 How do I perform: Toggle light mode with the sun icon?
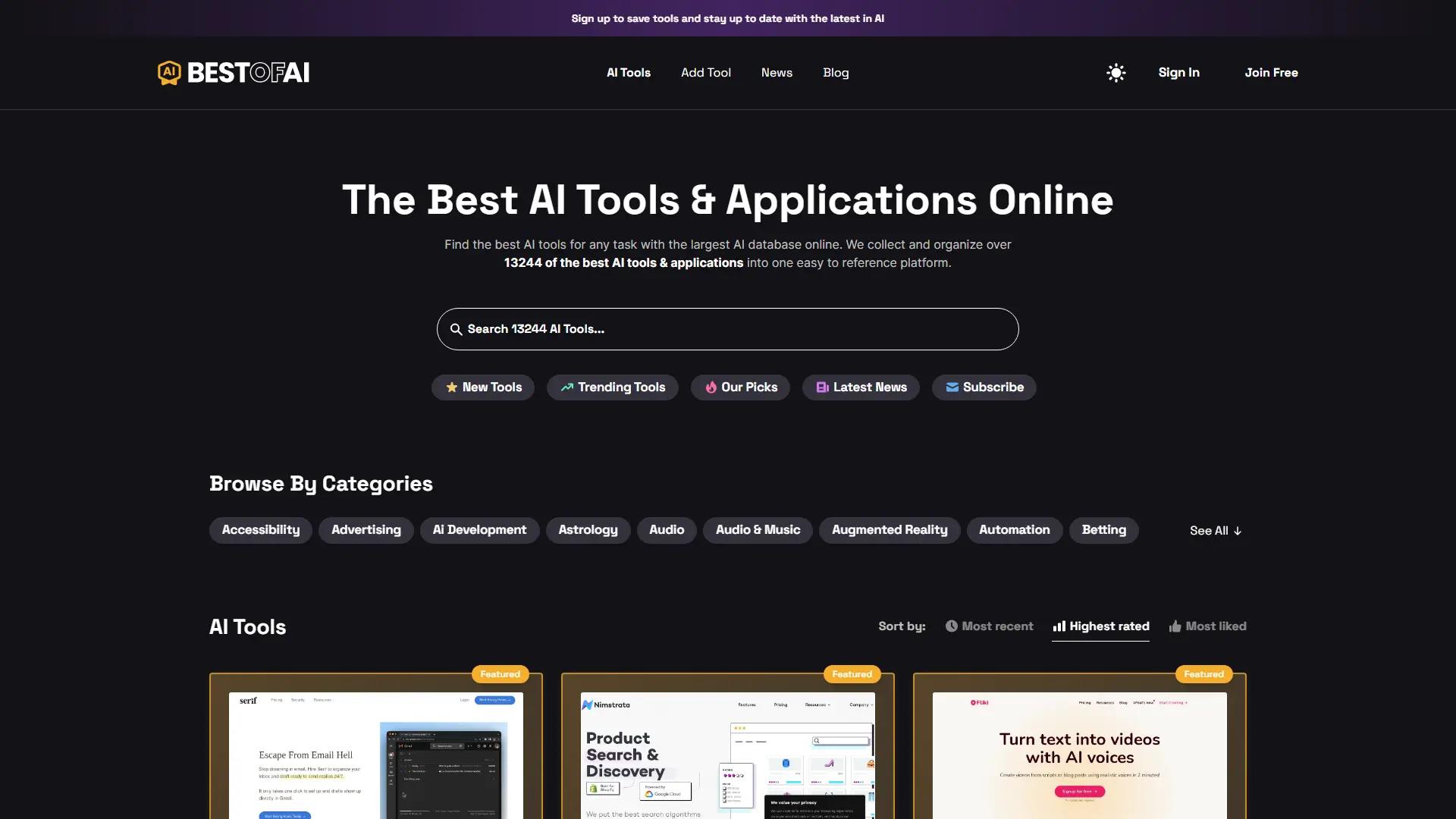pos(1116,73)
